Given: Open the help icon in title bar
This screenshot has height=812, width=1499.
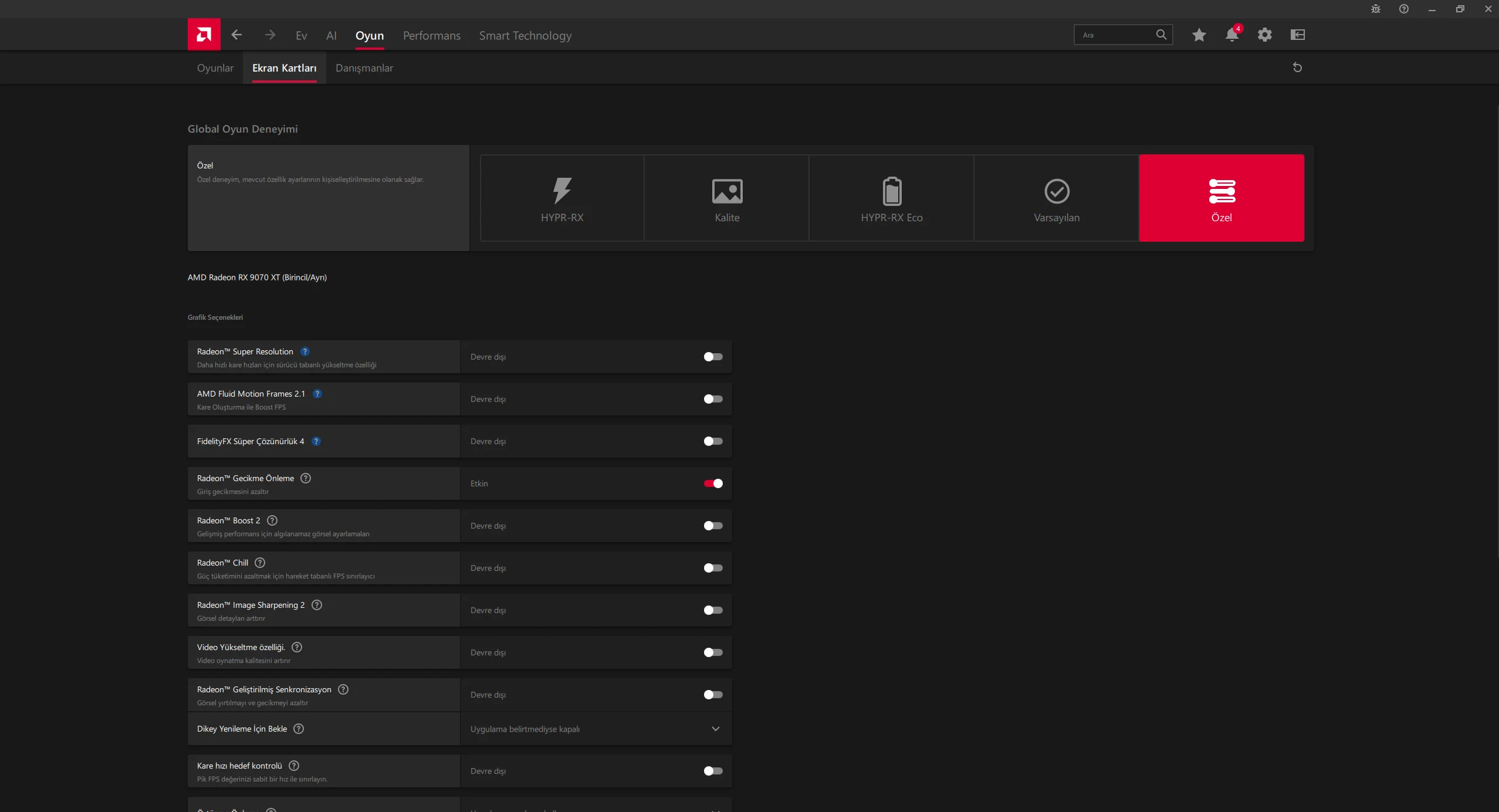Looking at the screenshot, I should click(x=1404, y=9).
